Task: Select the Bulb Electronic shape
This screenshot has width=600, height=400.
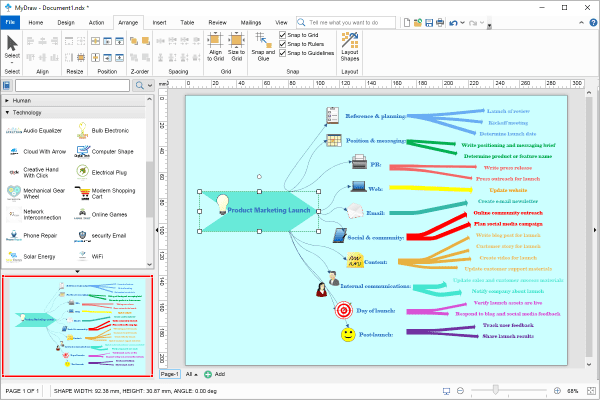Action: pos(103,131)
